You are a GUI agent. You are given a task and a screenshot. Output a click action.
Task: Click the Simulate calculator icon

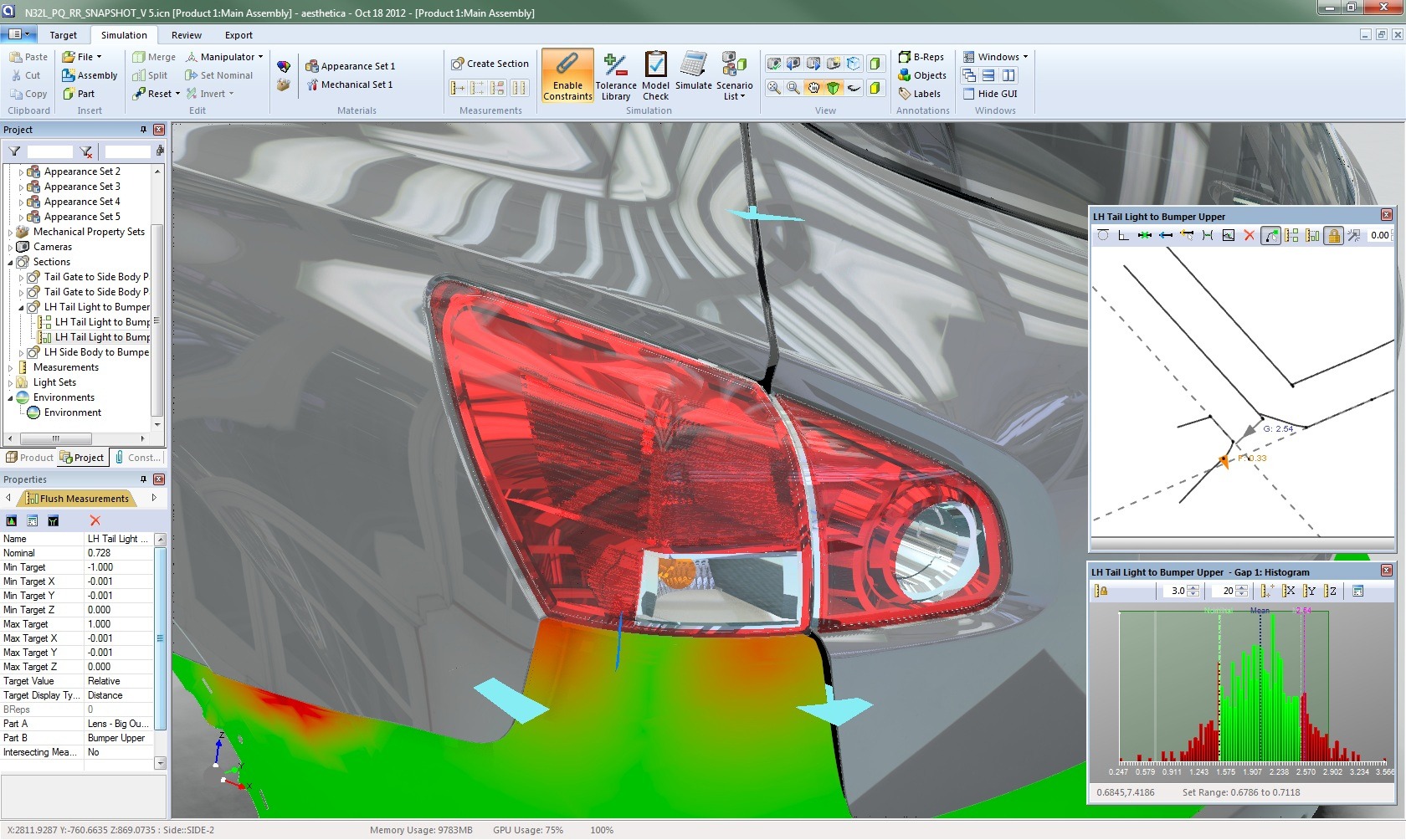click(x=693, y=71)
